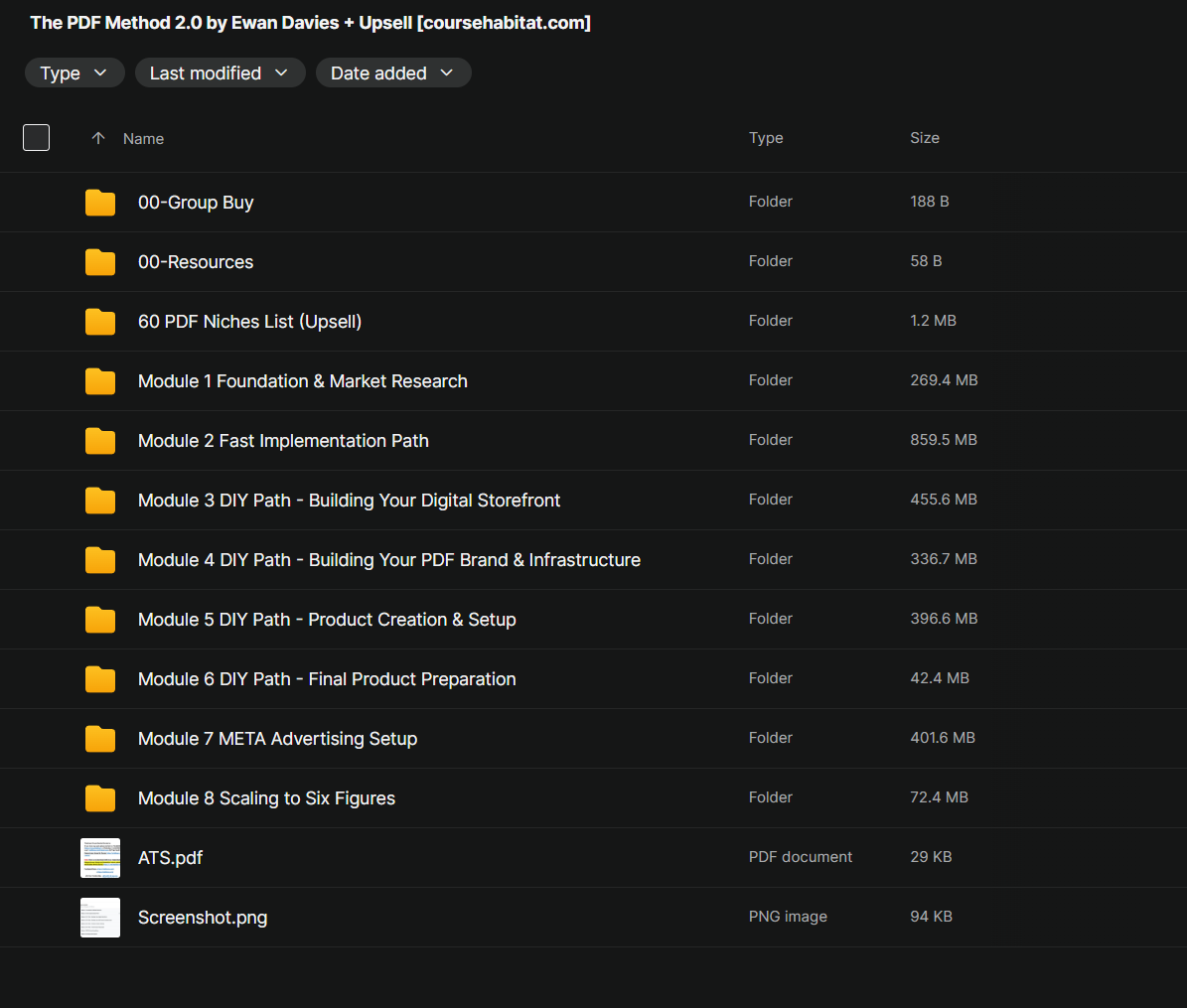The width and height of the screenshot is (1187, 1008).
Task: Click the Module 8 Scaling folder icon
Action: (x=99, y=797)
